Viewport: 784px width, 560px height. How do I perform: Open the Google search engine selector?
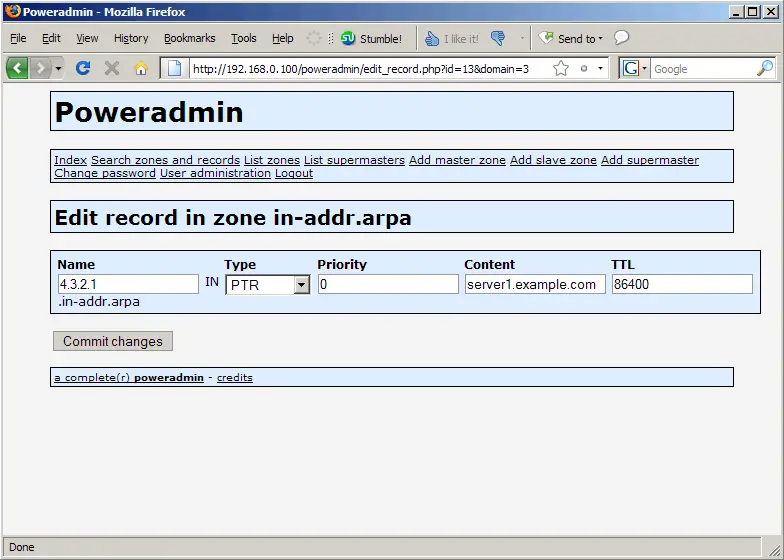(x=634, y=68)
